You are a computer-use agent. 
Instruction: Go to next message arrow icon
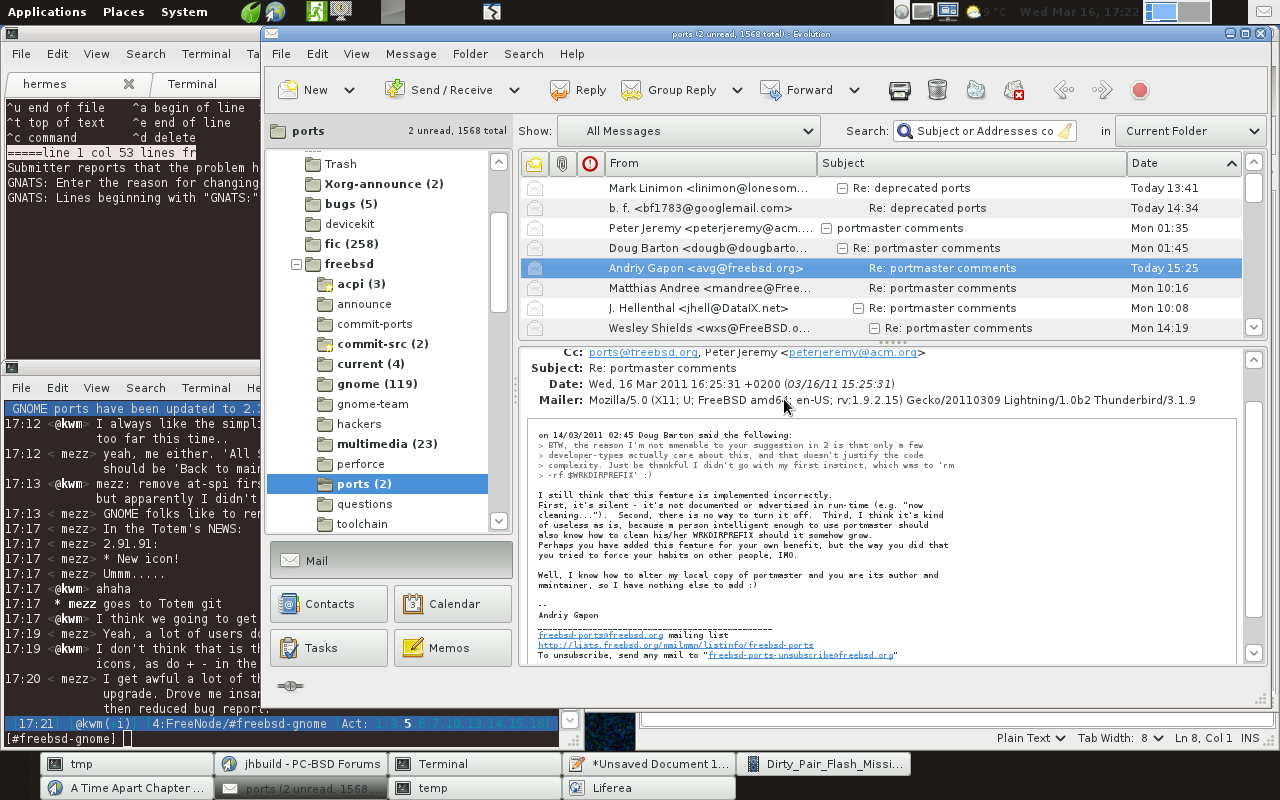[1102, 90]
